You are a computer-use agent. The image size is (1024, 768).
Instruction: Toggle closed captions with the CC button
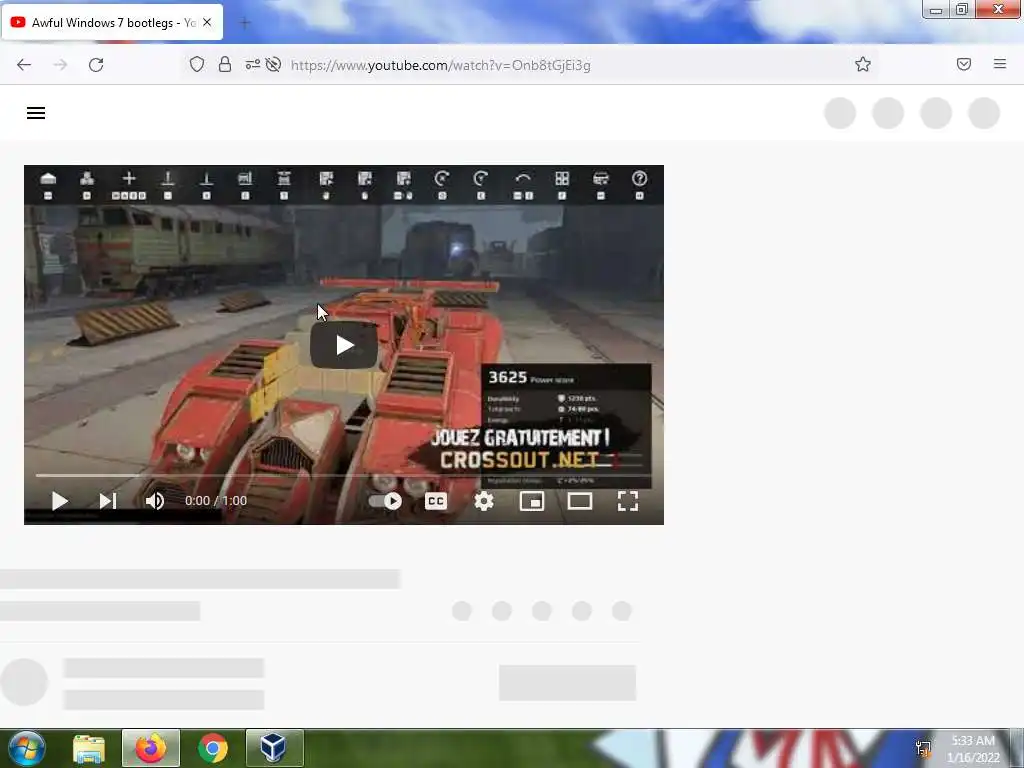[x=436, y=501]
